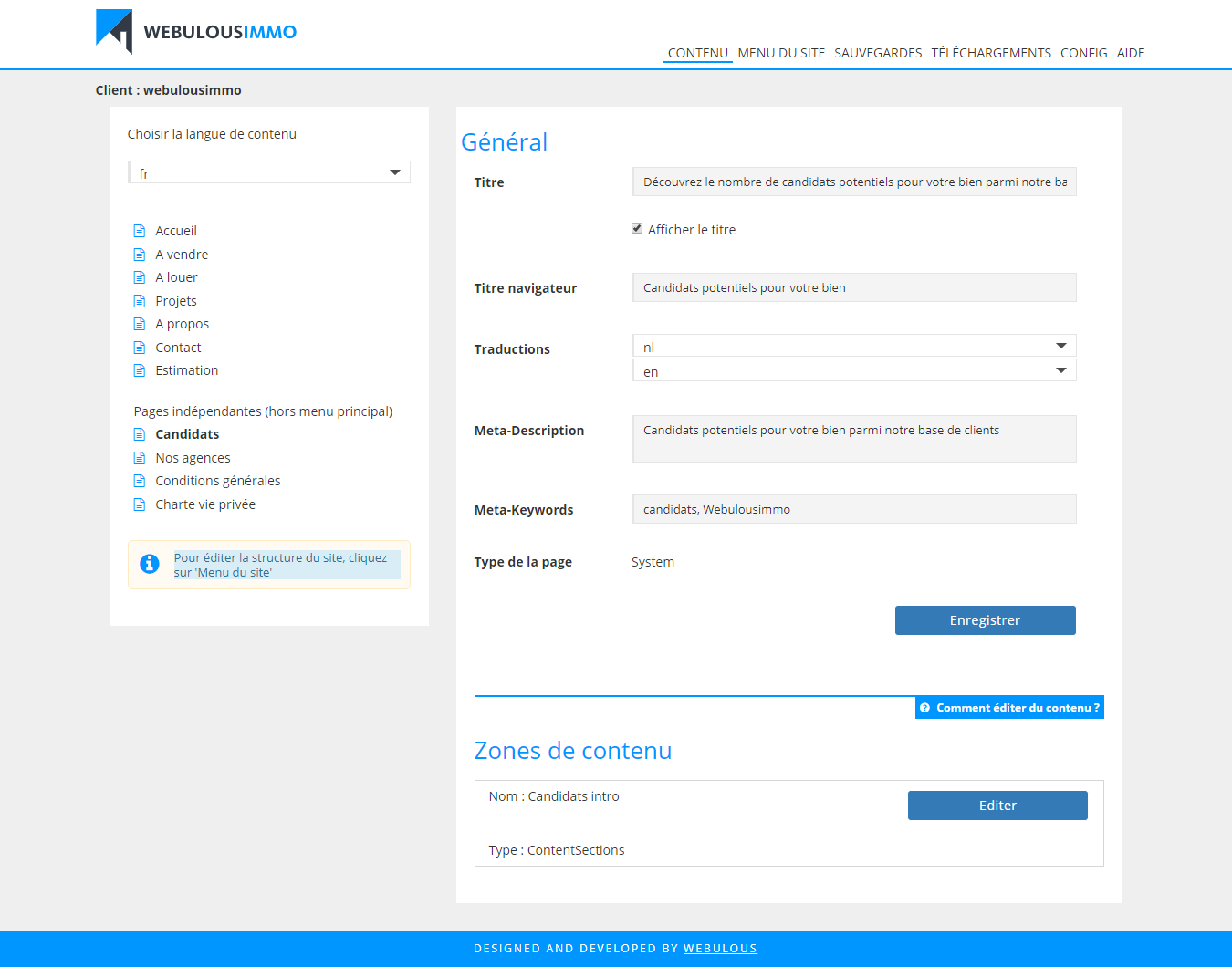Screen dimensions: 1232x967
Task: Expand the en translation dropdown
Action: [853, 370]
